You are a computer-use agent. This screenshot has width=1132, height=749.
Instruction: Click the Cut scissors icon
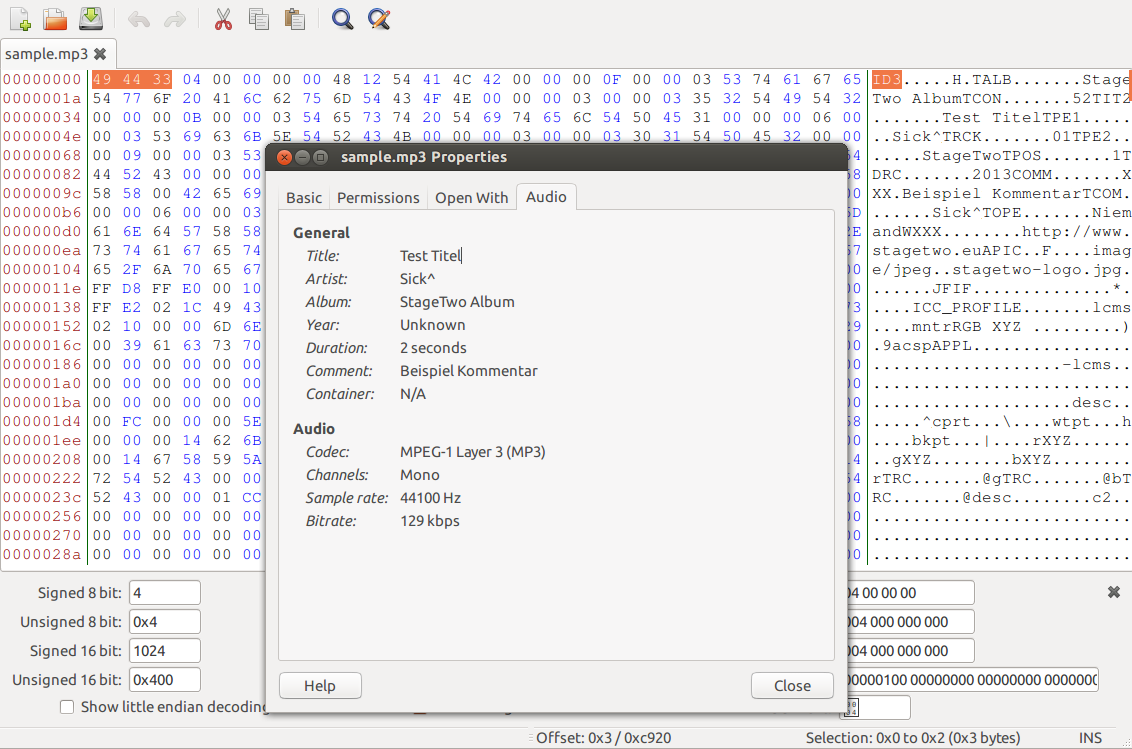[223, 18]
